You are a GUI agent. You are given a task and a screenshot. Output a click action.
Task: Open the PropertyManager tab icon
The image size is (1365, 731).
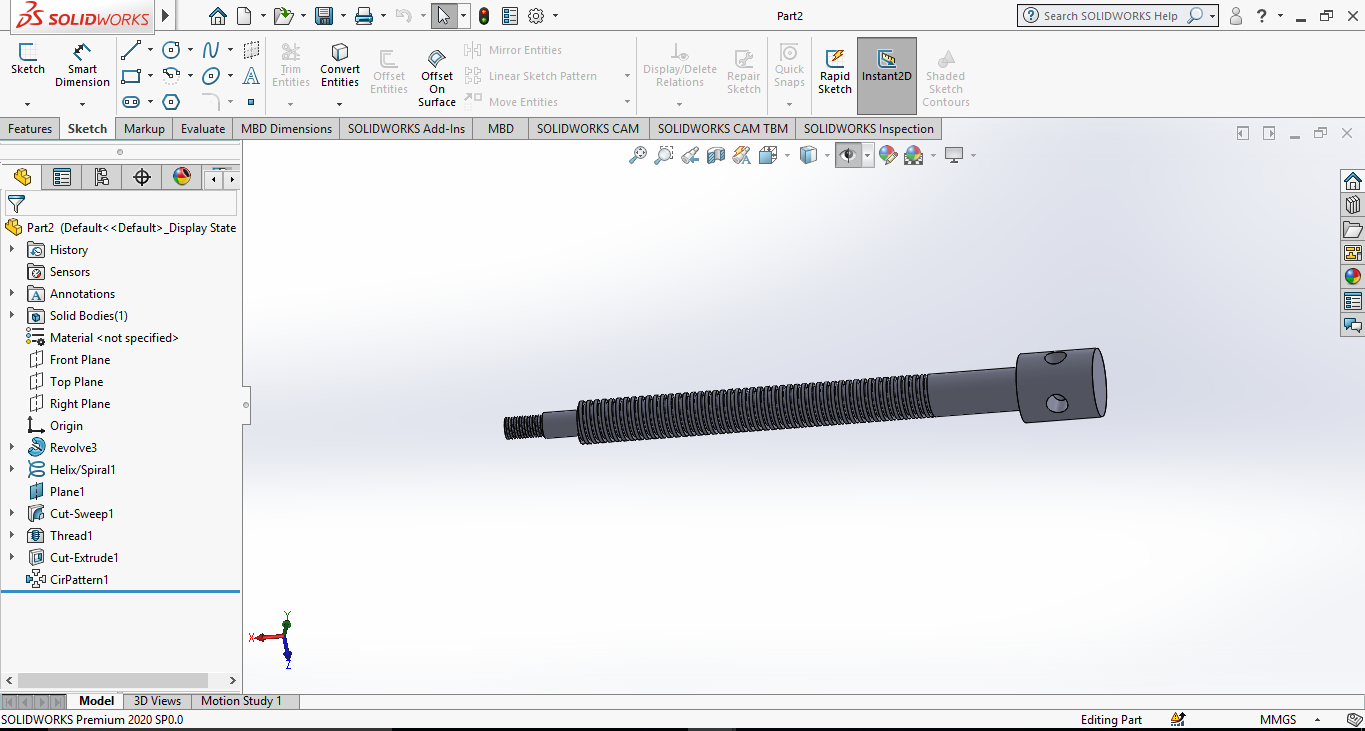pos(62,177)
